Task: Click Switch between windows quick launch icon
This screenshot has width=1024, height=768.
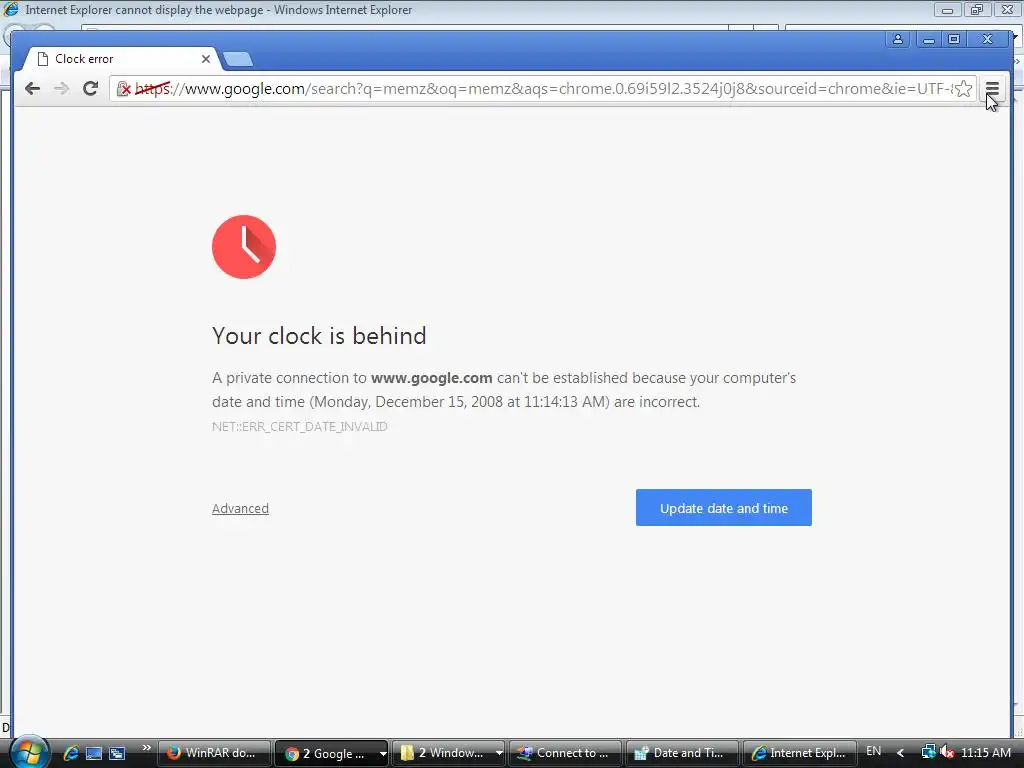Action: pos(117,753)
